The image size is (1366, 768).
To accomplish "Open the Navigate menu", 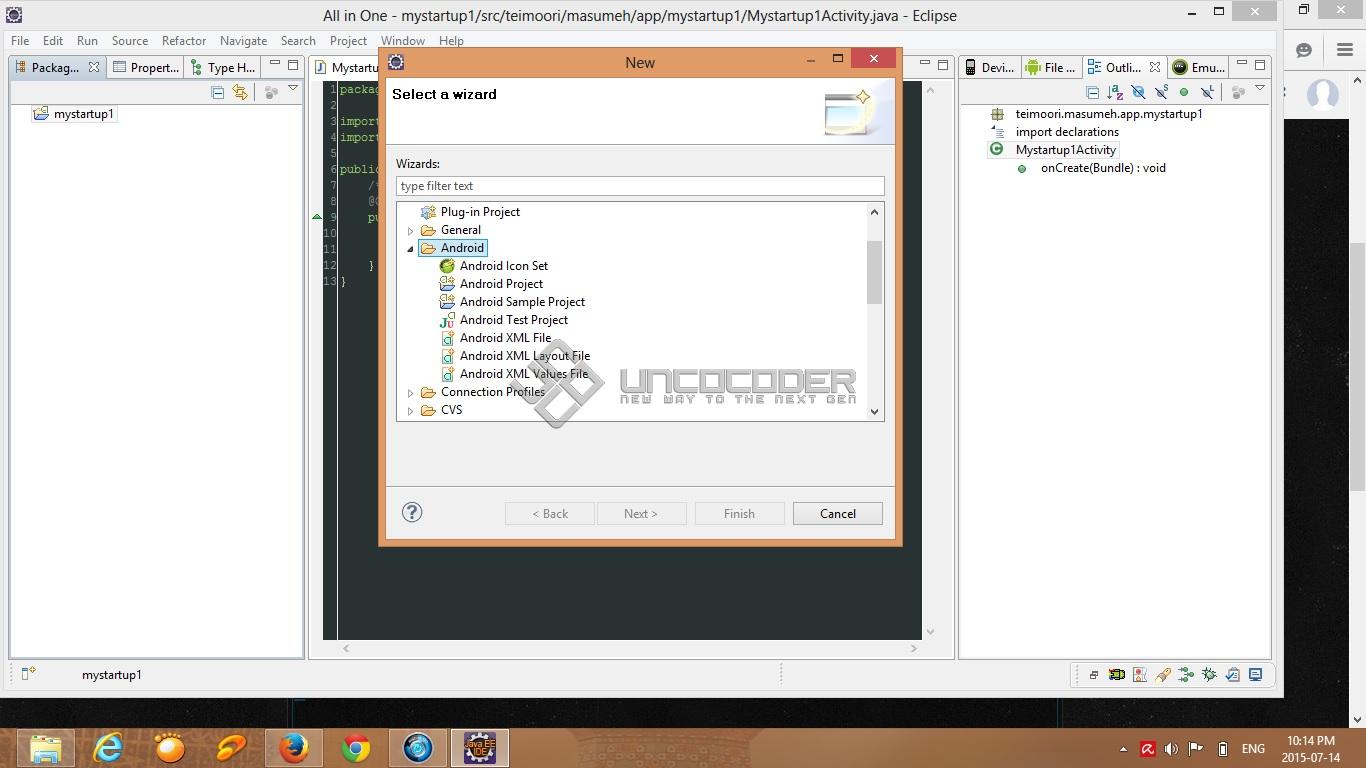I will [x=243, y=41].
